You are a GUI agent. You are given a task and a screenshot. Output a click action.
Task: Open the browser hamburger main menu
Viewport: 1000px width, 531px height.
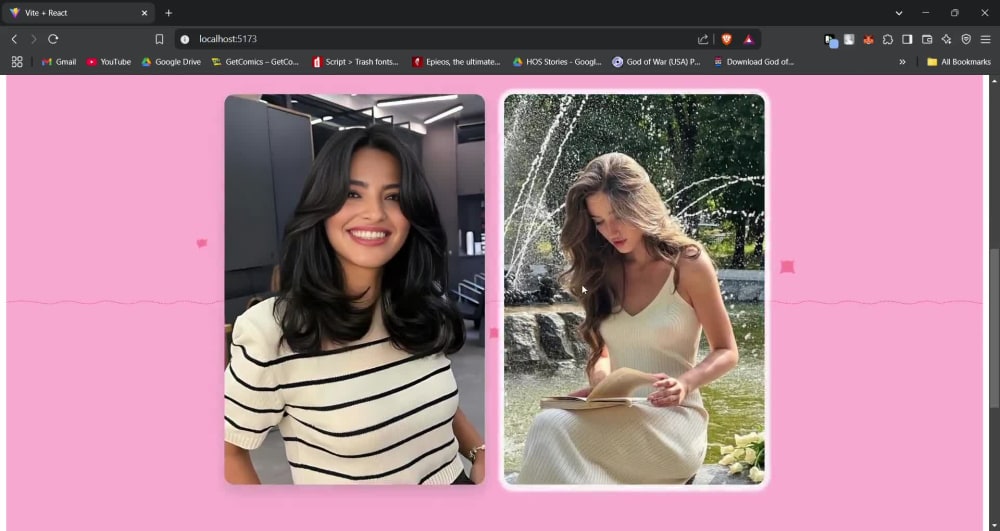point(985,39)
